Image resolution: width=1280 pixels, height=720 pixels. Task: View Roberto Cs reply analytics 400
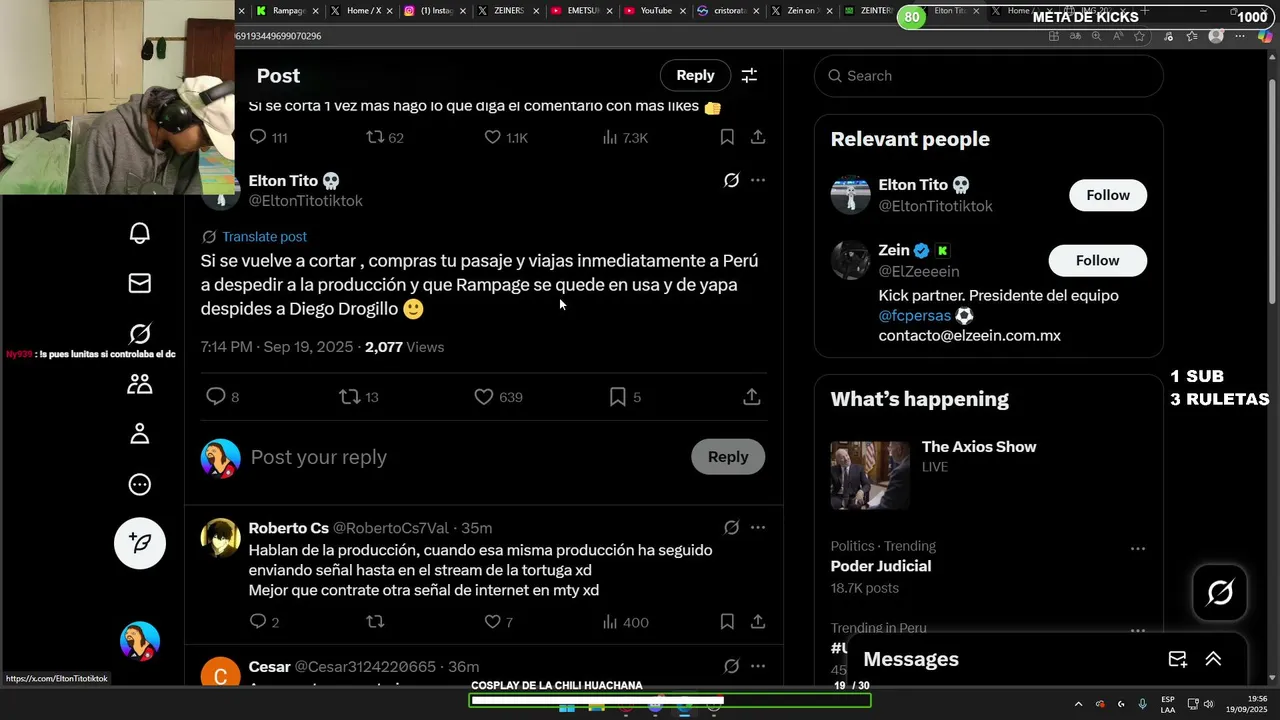(625, 622)
